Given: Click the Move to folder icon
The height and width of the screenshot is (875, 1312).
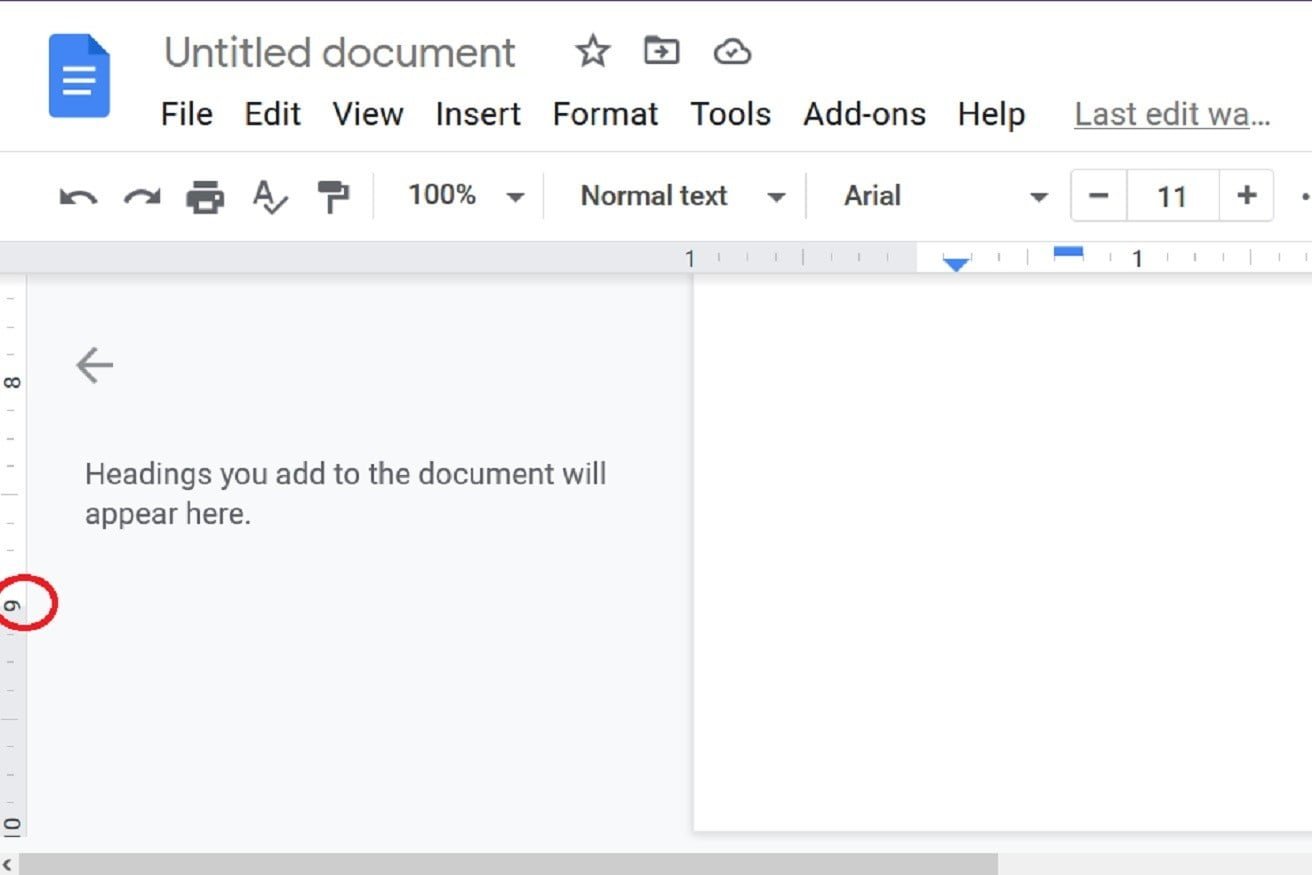Looking at the screenshot, I should 661,51.
